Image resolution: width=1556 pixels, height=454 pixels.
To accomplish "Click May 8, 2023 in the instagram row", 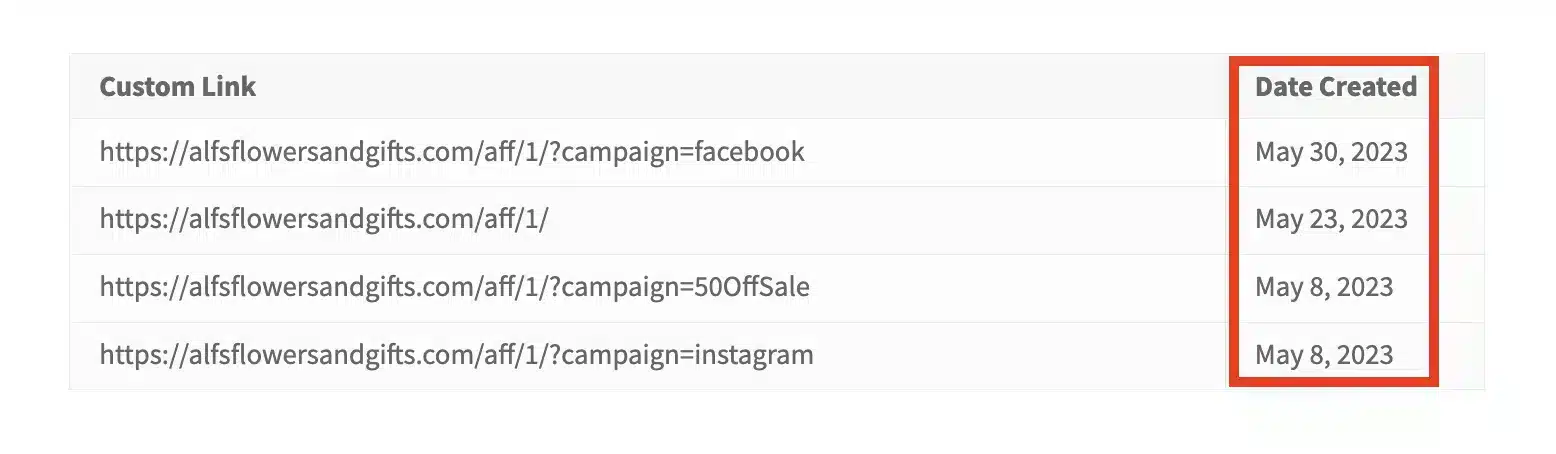I will [x=1324, y=356].
